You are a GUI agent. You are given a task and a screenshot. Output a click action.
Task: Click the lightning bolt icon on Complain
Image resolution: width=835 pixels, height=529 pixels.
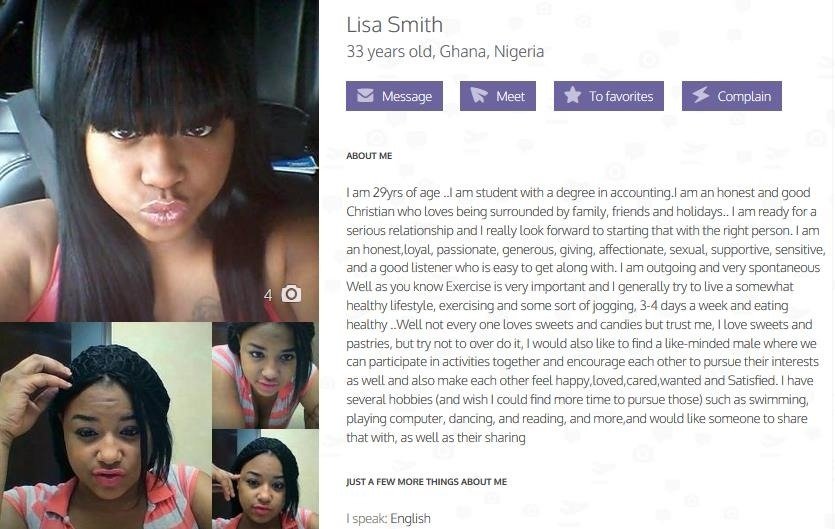701,95
